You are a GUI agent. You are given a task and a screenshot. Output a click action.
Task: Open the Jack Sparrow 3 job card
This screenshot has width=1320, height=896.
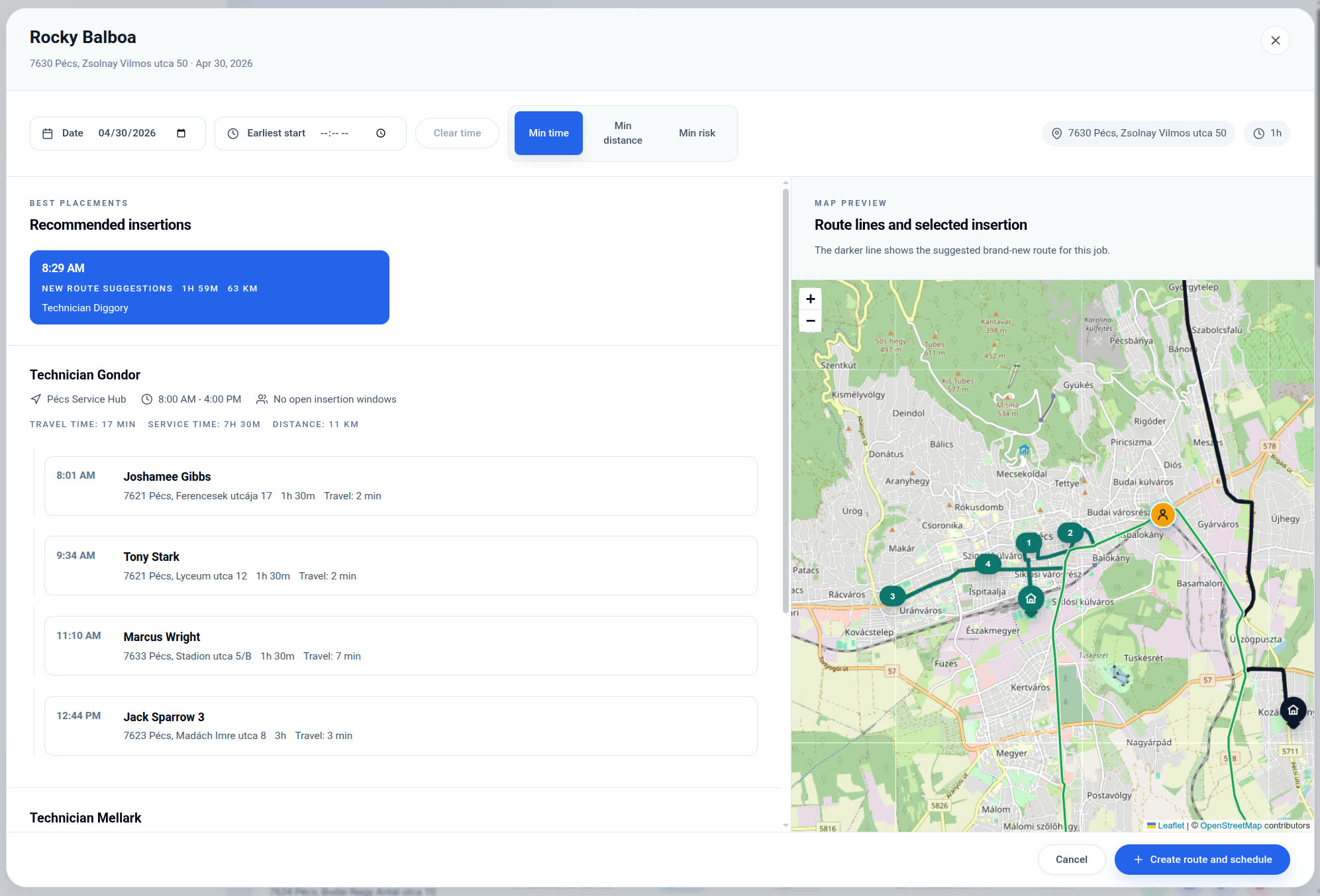pyautogui.click(x=401, y=726)
